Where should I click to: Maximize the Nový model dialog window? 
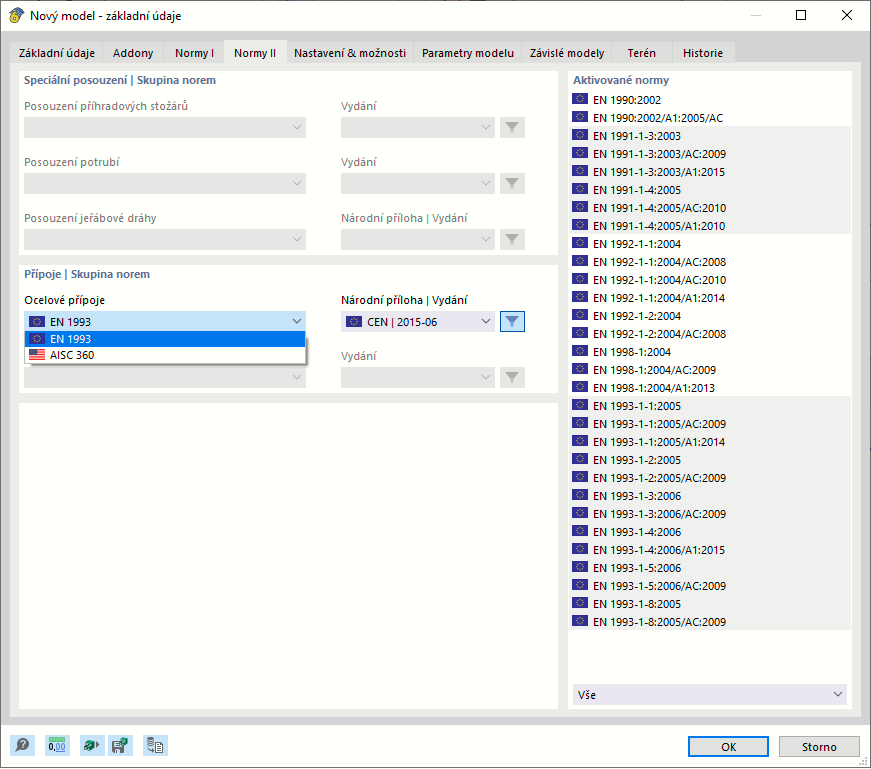pyautogui.click(x=801, y=15)
